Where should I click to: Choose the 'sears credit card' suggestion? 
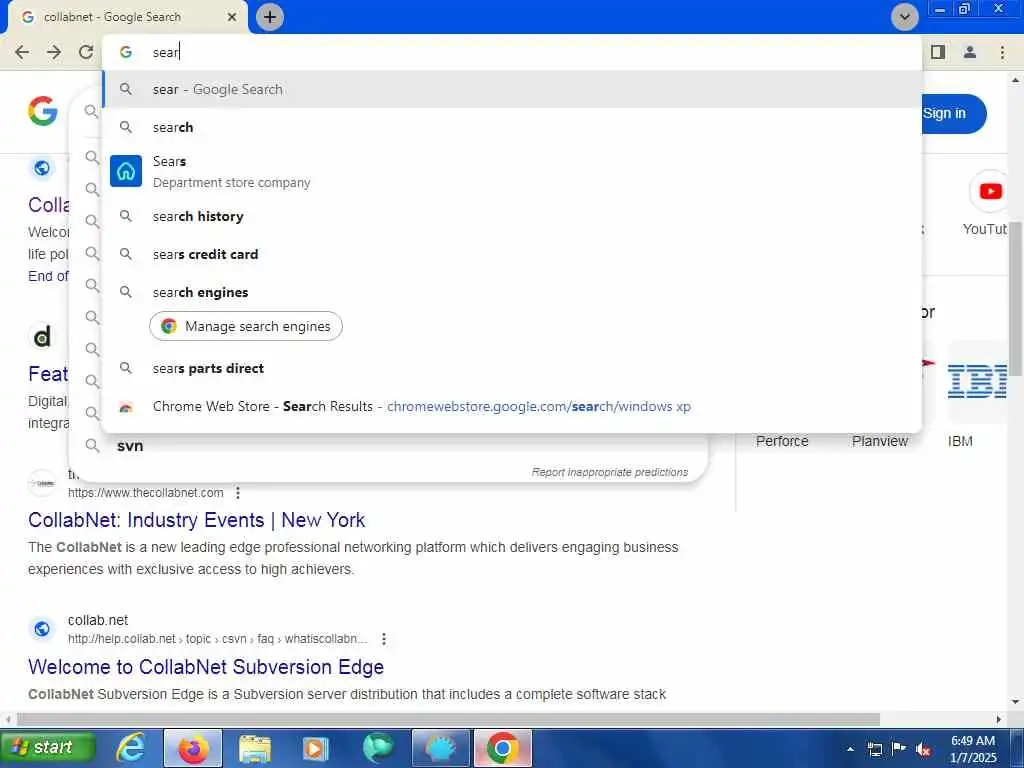tap(512, 254)
